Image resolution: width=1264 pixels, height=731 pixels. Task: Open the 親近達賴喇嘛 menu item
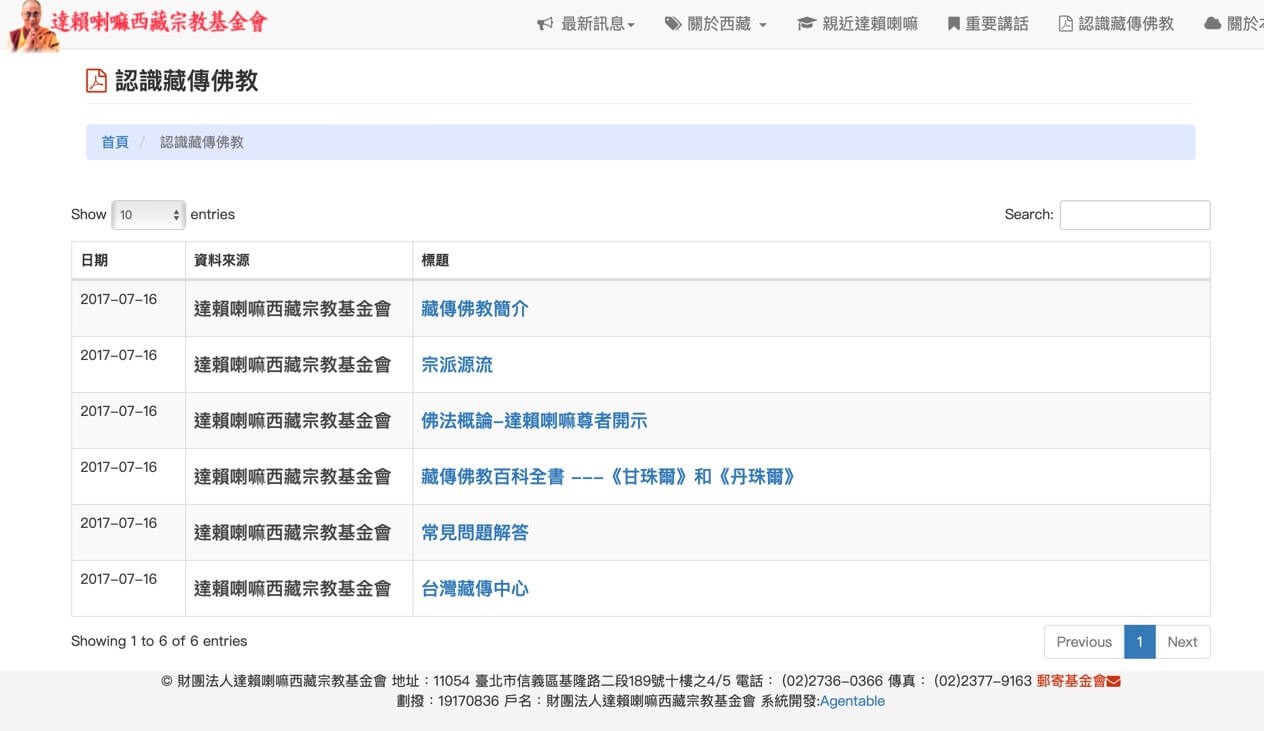869,24
